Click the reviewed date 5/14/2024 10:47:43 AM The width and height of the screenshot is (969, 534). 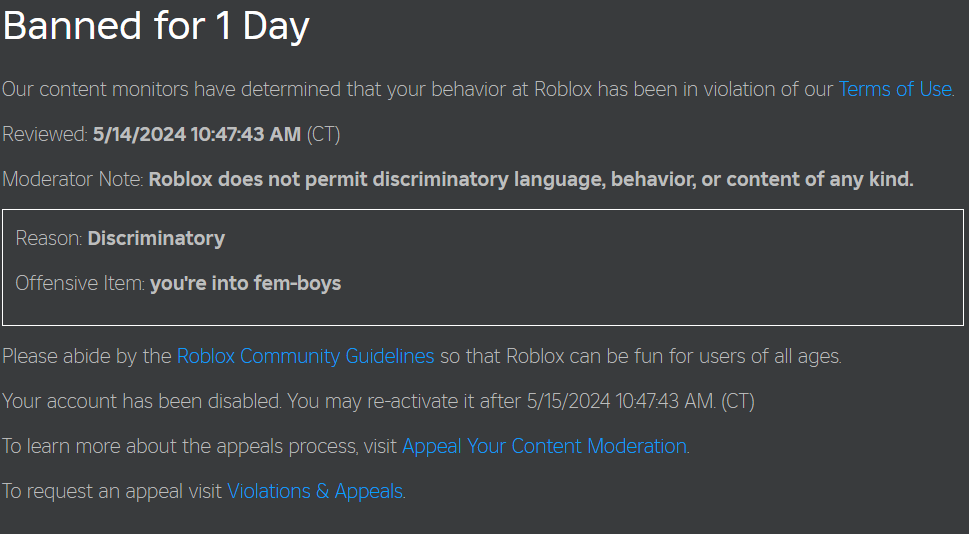click(196, 134)
